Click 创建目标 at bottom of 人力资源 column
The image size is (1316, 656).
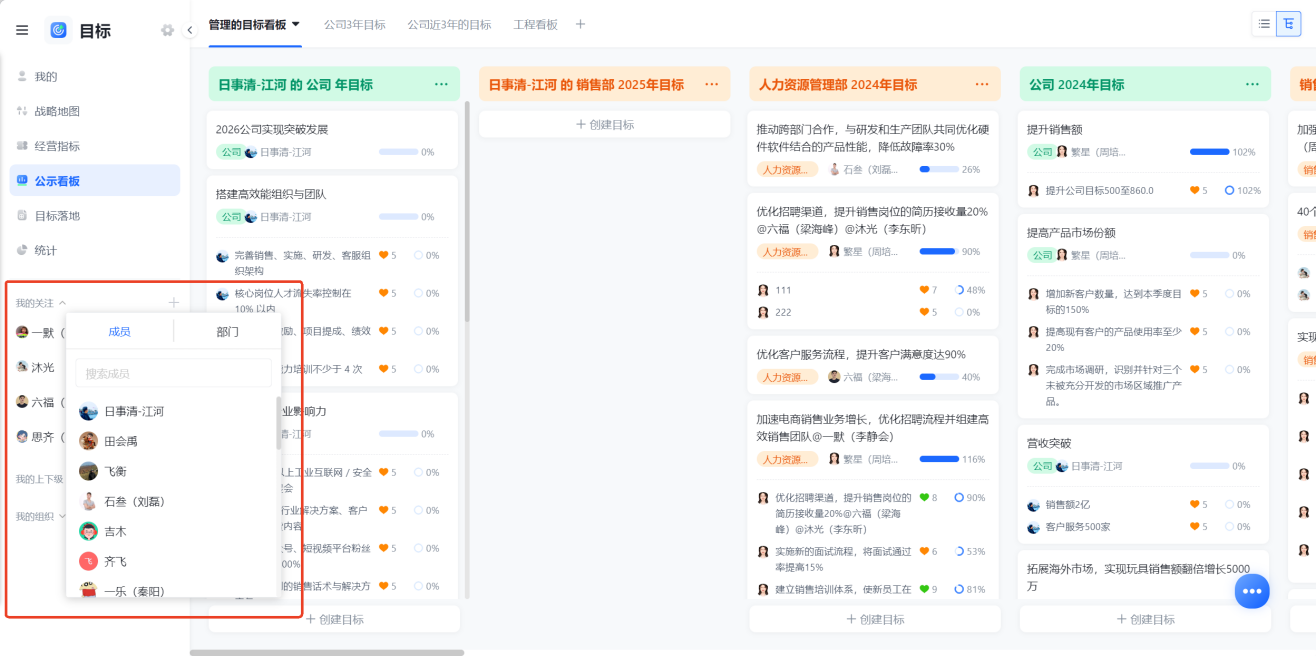pyautogui.click(x=875, y=619)
